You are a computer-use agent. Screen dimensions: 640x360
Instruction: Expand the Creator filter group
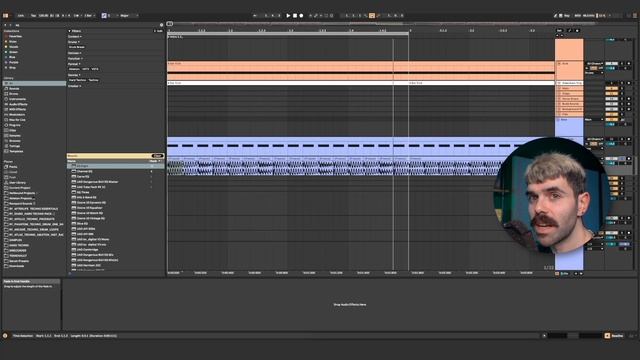click(x=74, y=86)
